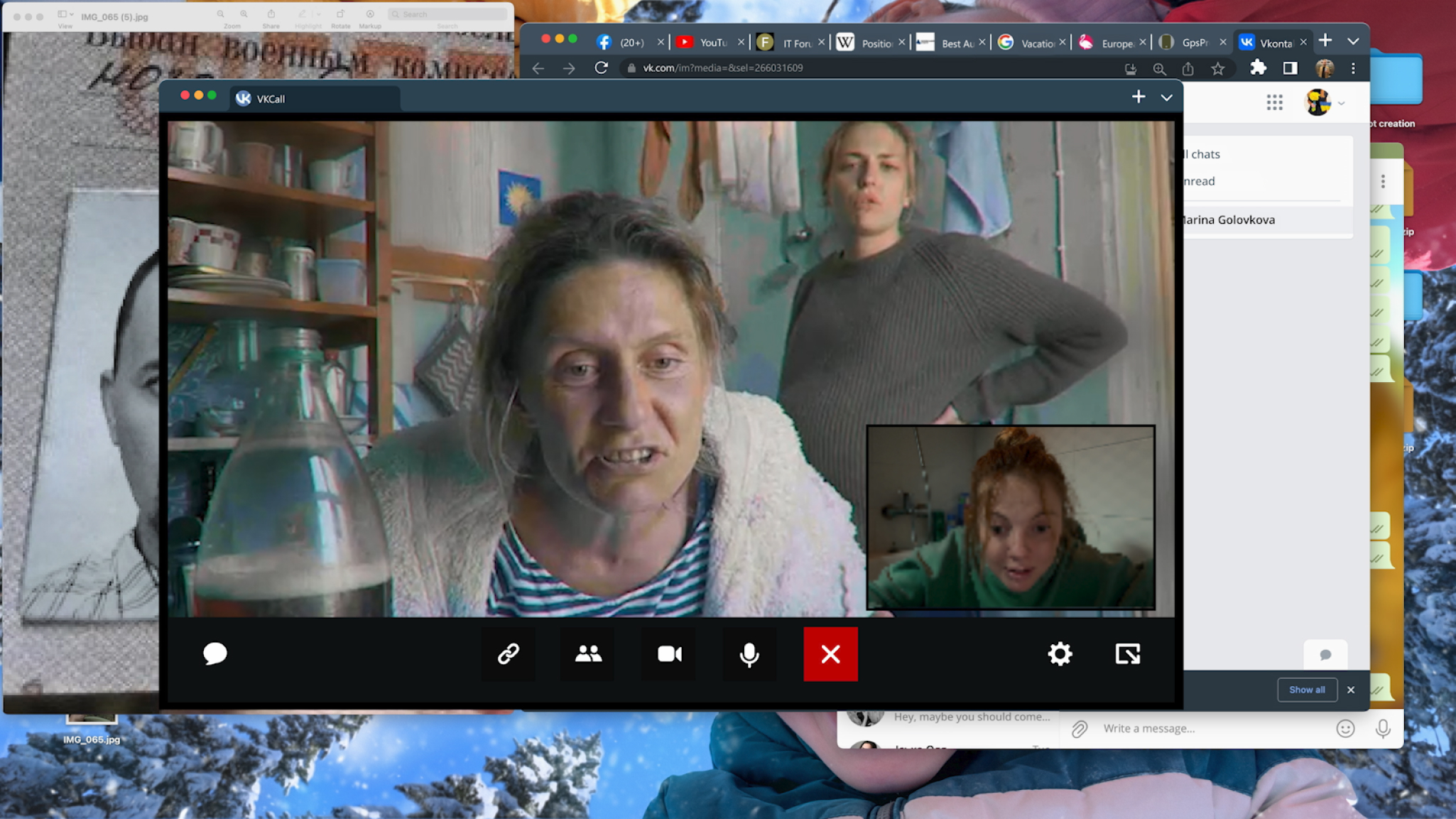Close the Vkontakte browser tab

coord(1303,43)
